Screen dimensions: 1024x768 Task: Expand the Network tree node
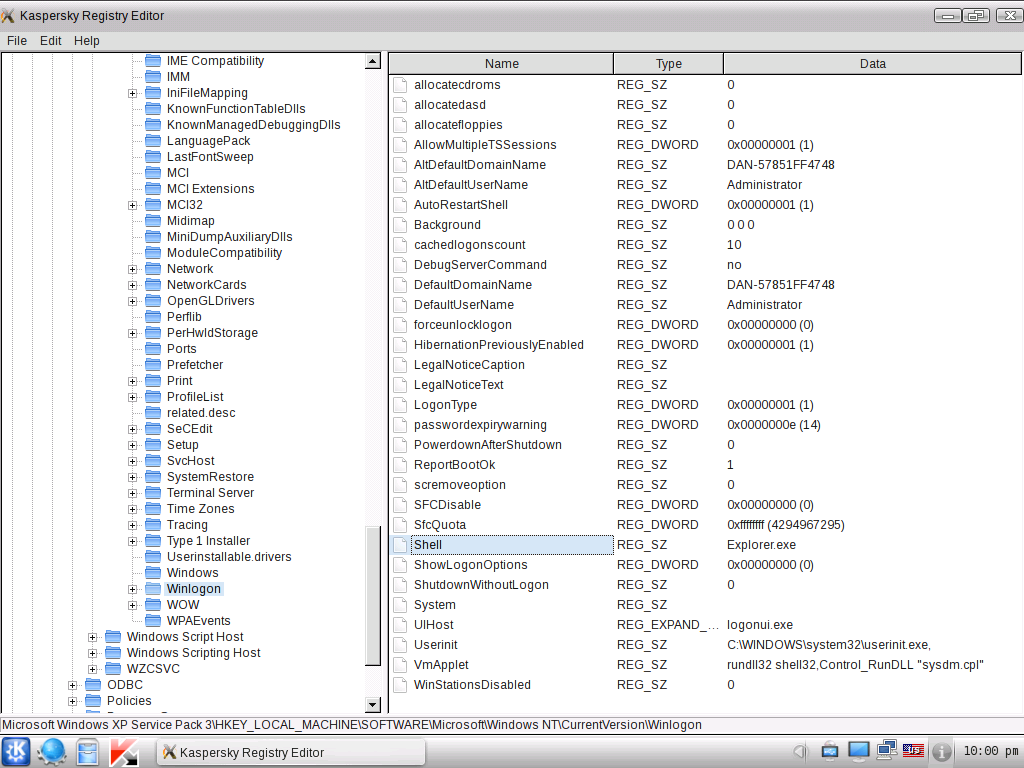coord(133,269)
